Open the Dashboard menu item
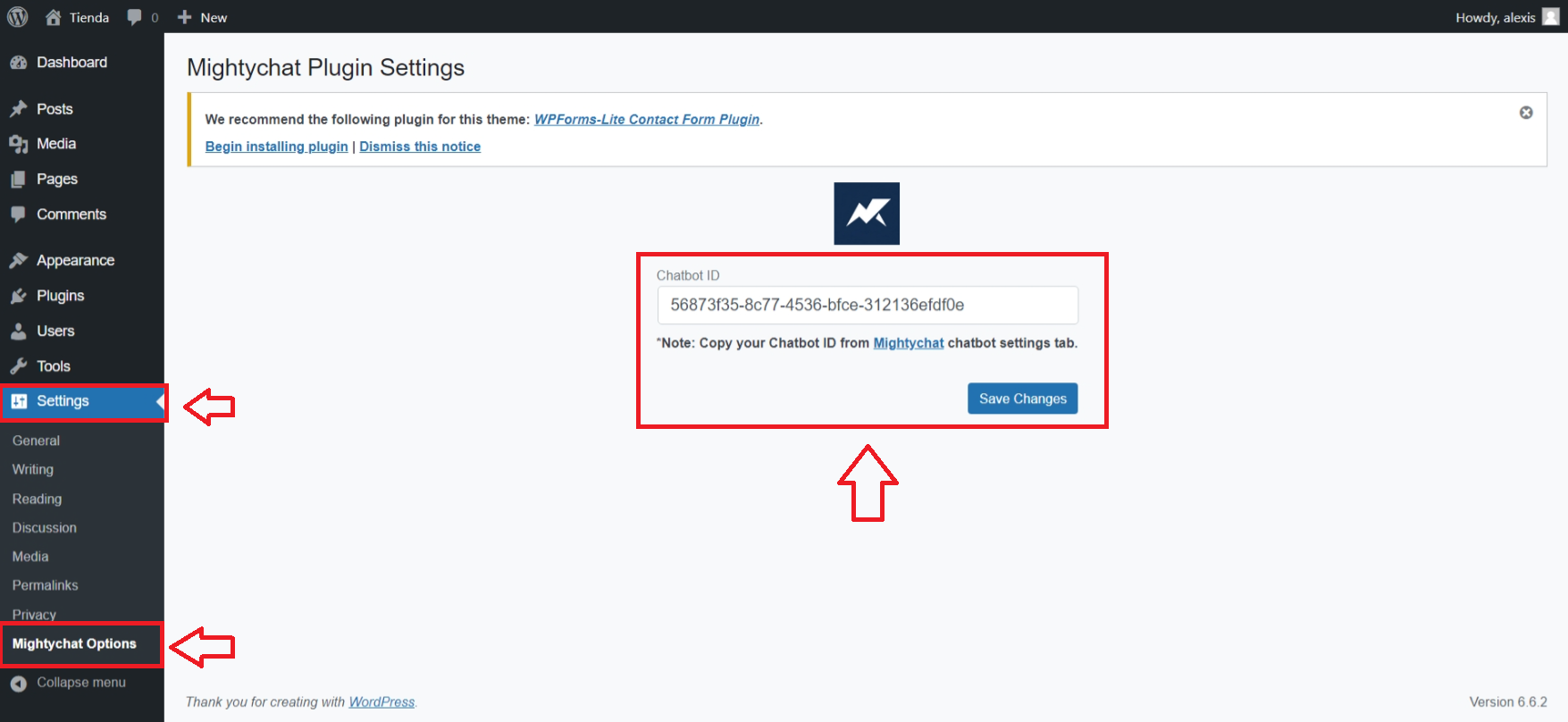Screen dimensions: 1568x722 pos(71,63)
